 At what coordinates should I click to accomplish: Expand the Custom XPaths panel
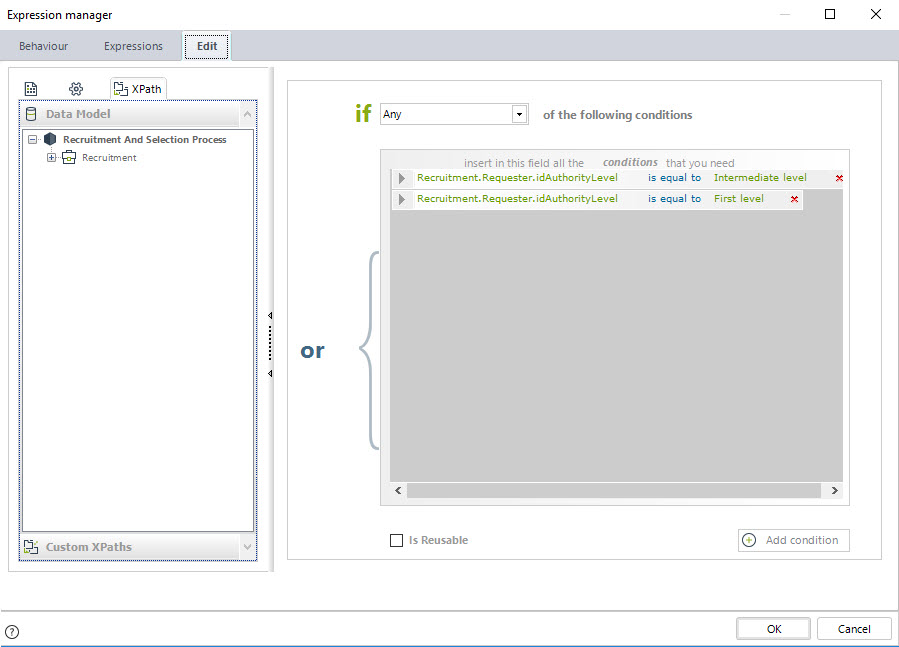pyautogui.click(x=247, y=547)
